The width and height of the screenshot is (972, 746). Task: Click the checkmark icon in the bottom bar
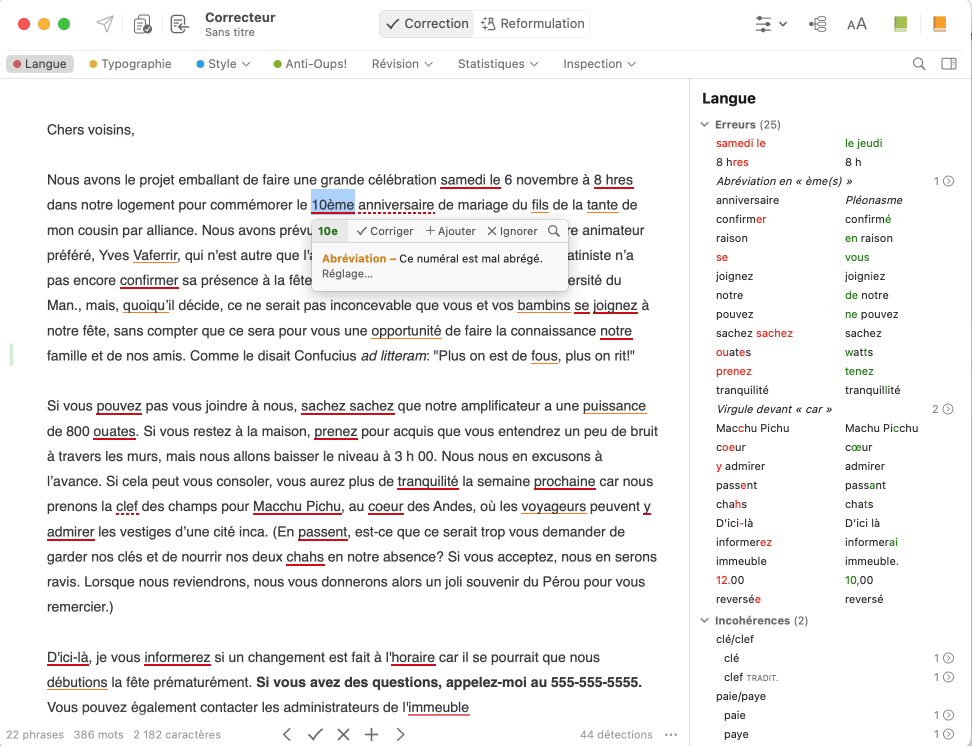(315, 734)
